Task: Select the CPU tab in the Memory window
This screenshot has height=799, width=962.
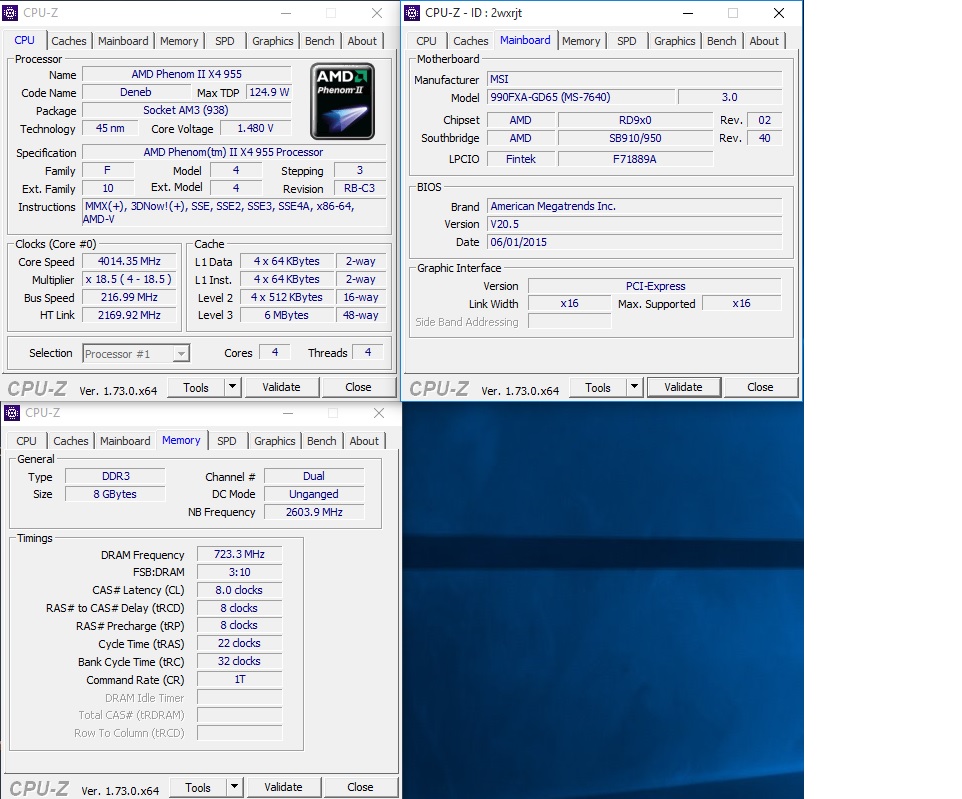Action: (x=26, y=441)
